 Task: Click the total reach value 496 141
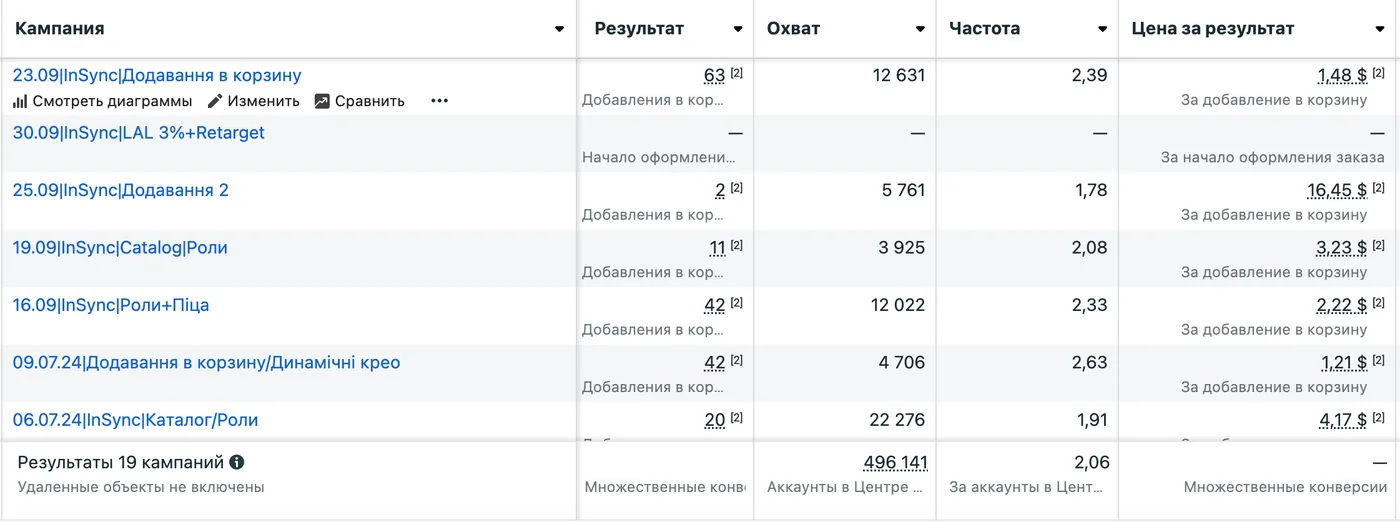click(895, 462)
